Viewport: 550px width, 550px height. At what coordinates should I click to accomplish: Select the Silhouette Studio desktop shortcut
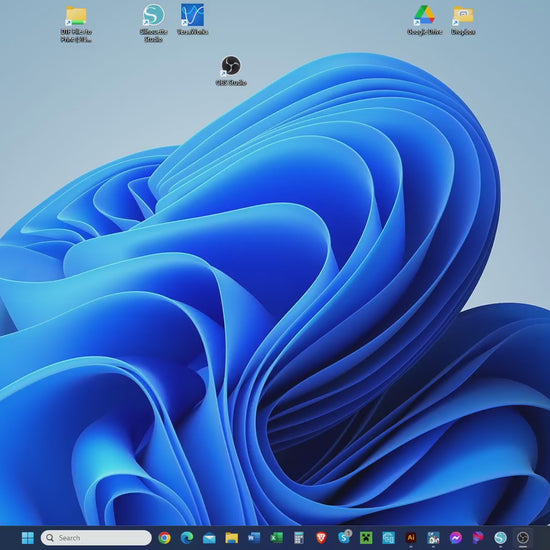click(x=153, y=23)
